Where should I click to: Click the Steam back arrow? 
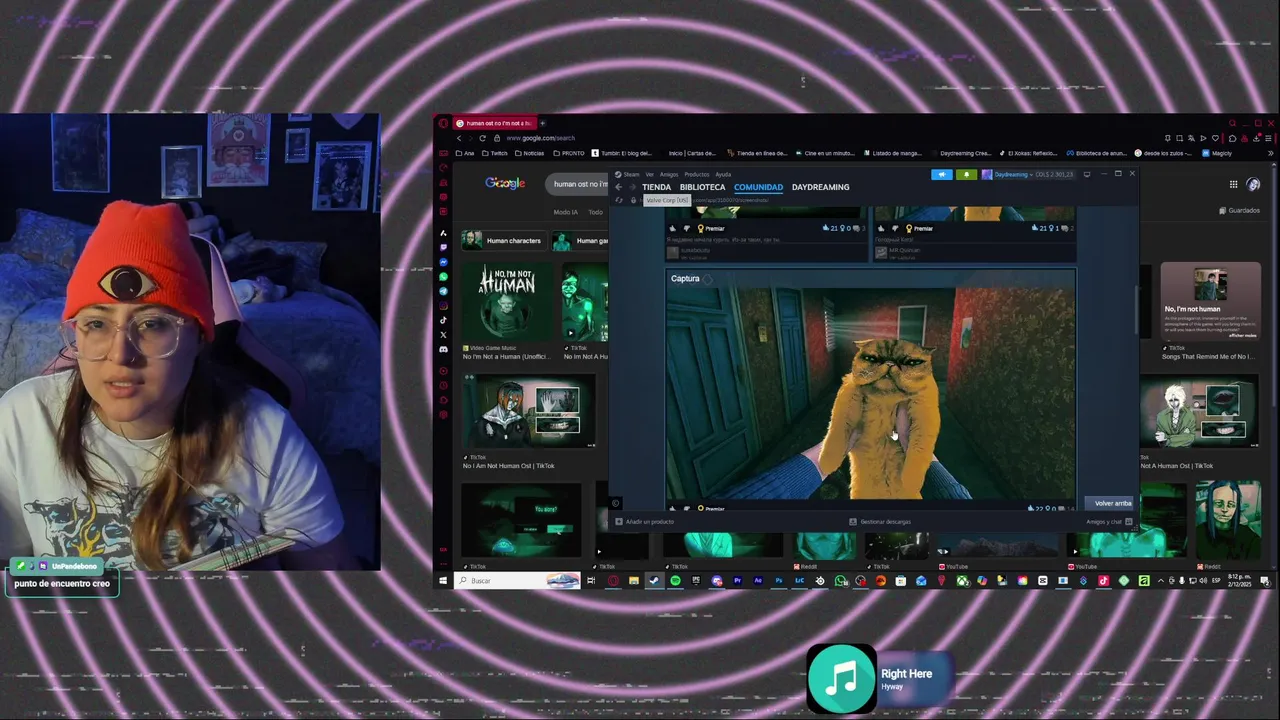618,187
